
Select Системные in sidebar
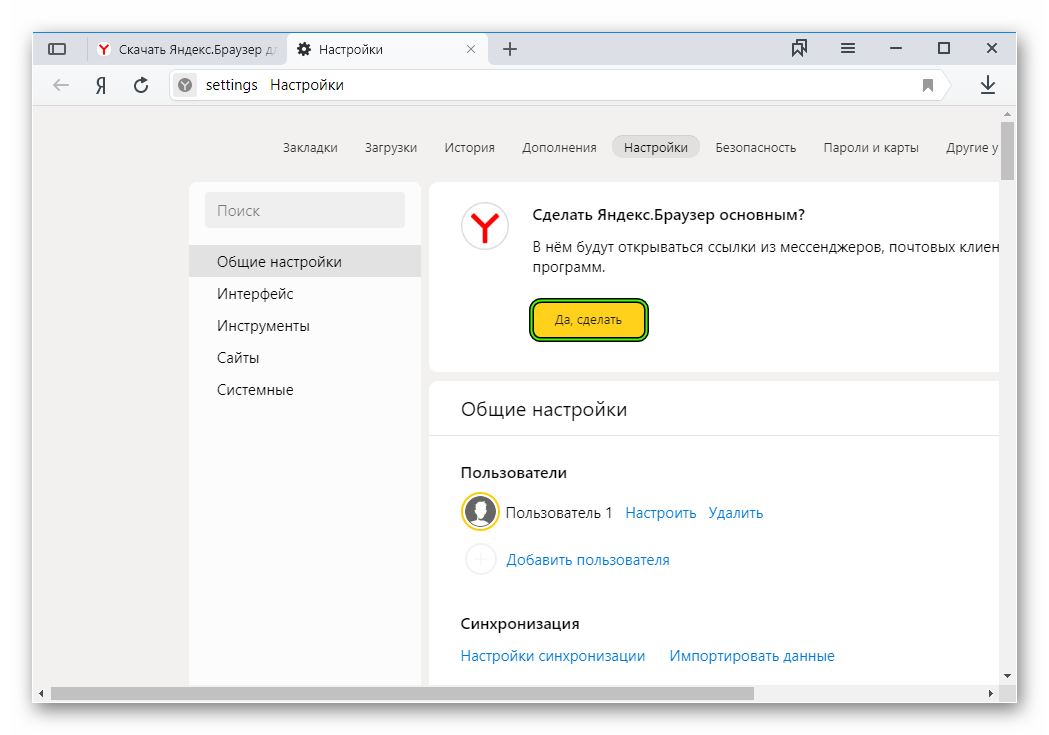click(305, 390)
